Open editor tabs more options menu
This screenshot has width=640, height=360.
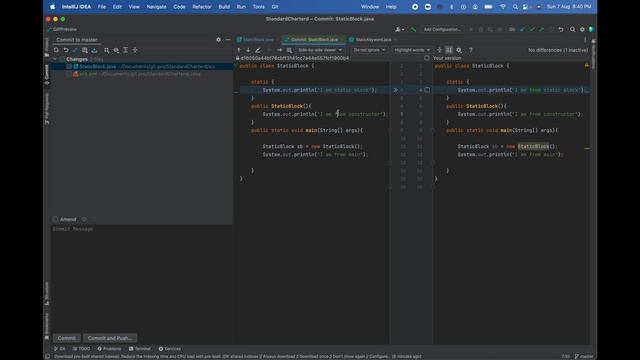pos(585,40)
